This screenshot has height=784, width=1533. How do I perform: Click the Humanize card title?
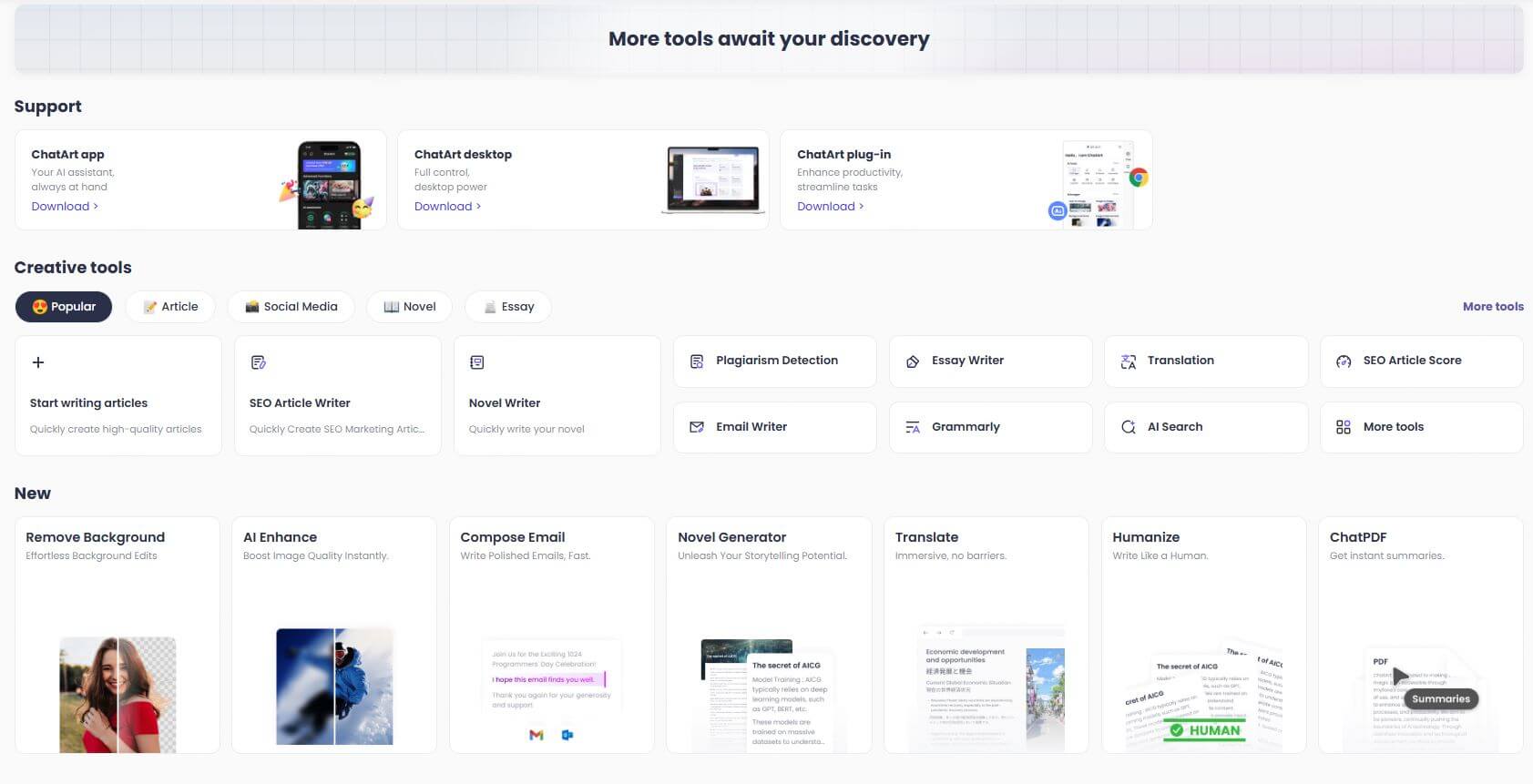(x=1146, y=537)
